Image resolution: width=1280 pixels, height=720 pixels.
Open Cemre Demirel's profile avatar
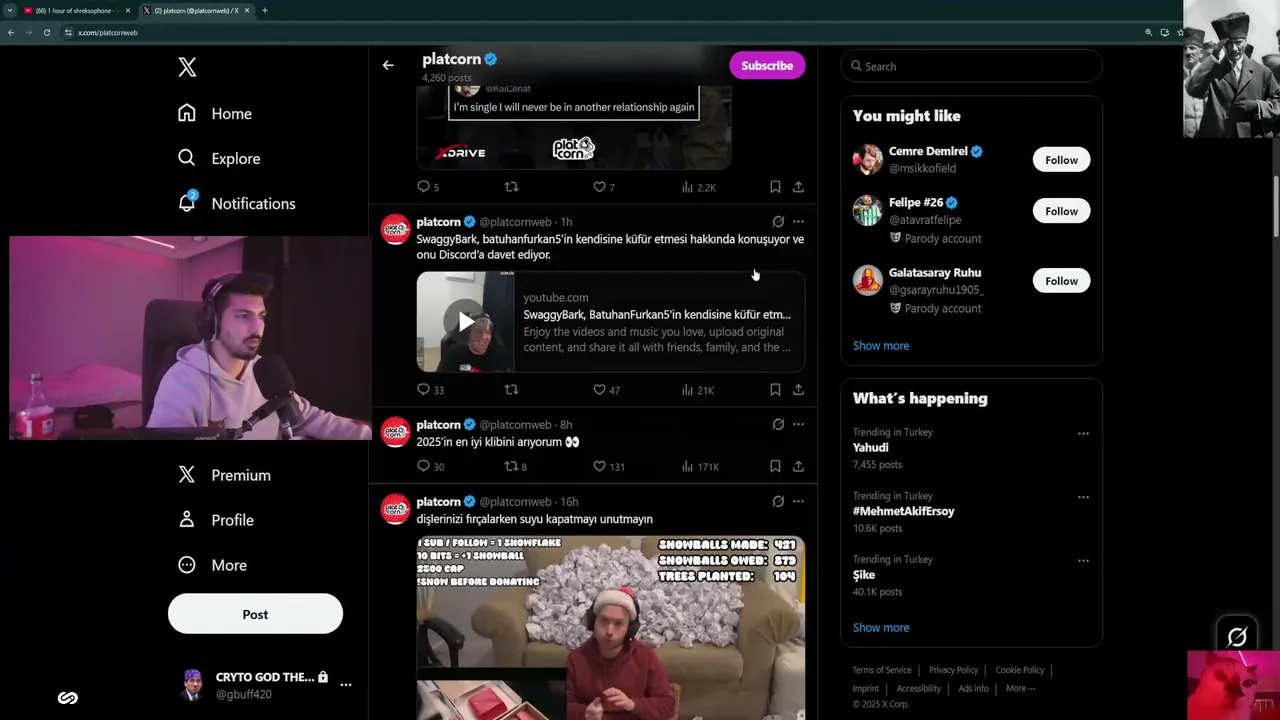868,160
